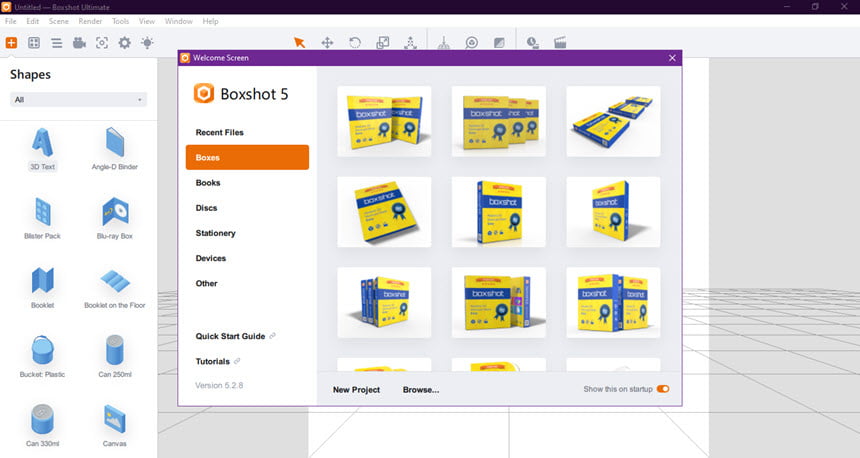Click the focus frame toolbar icon
This screenshot has width=860, height=458.
pos(102,42)
